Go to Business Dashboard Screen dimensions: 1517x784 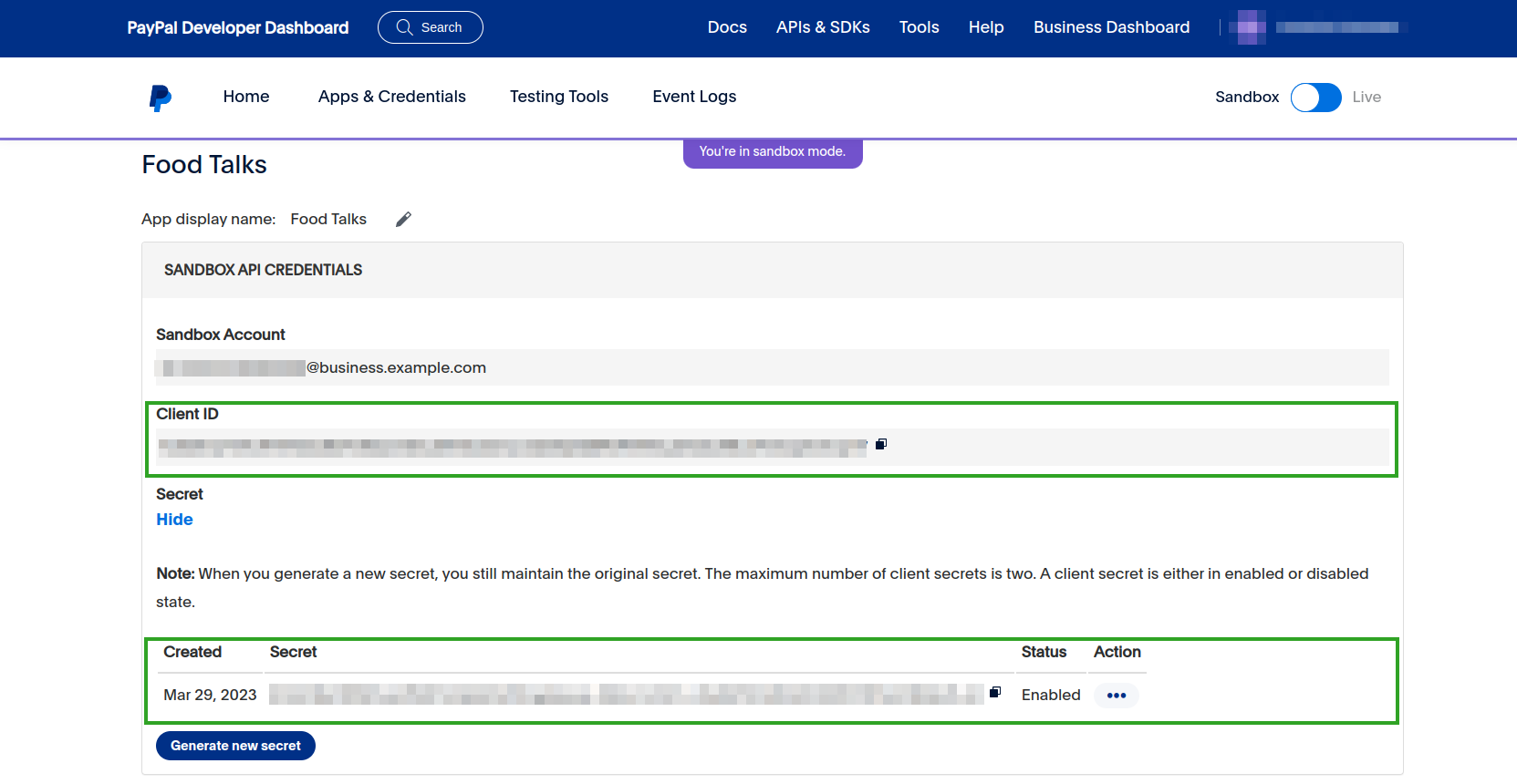point(1111,27)
